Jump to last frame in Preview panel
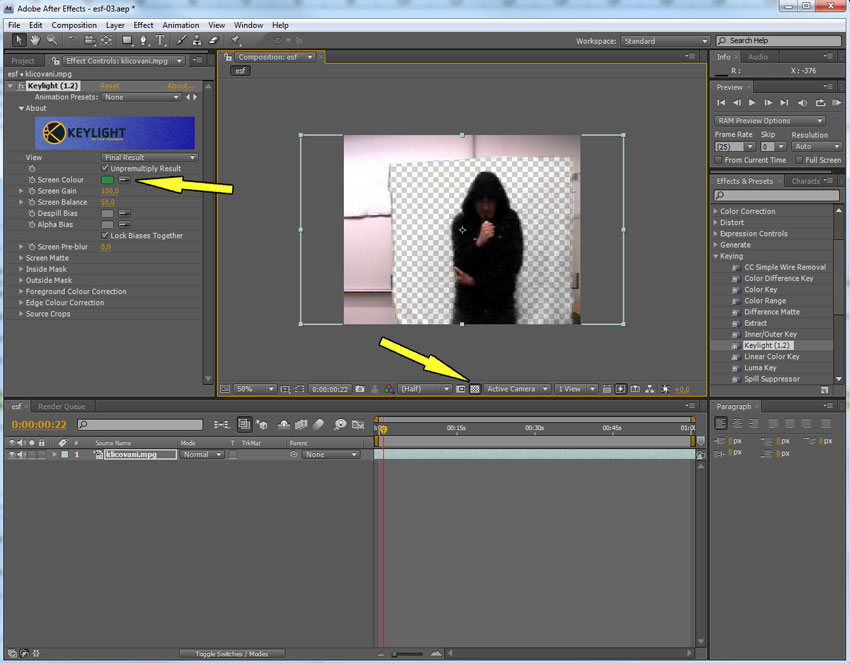850x663 pixels. click(784, 102)
